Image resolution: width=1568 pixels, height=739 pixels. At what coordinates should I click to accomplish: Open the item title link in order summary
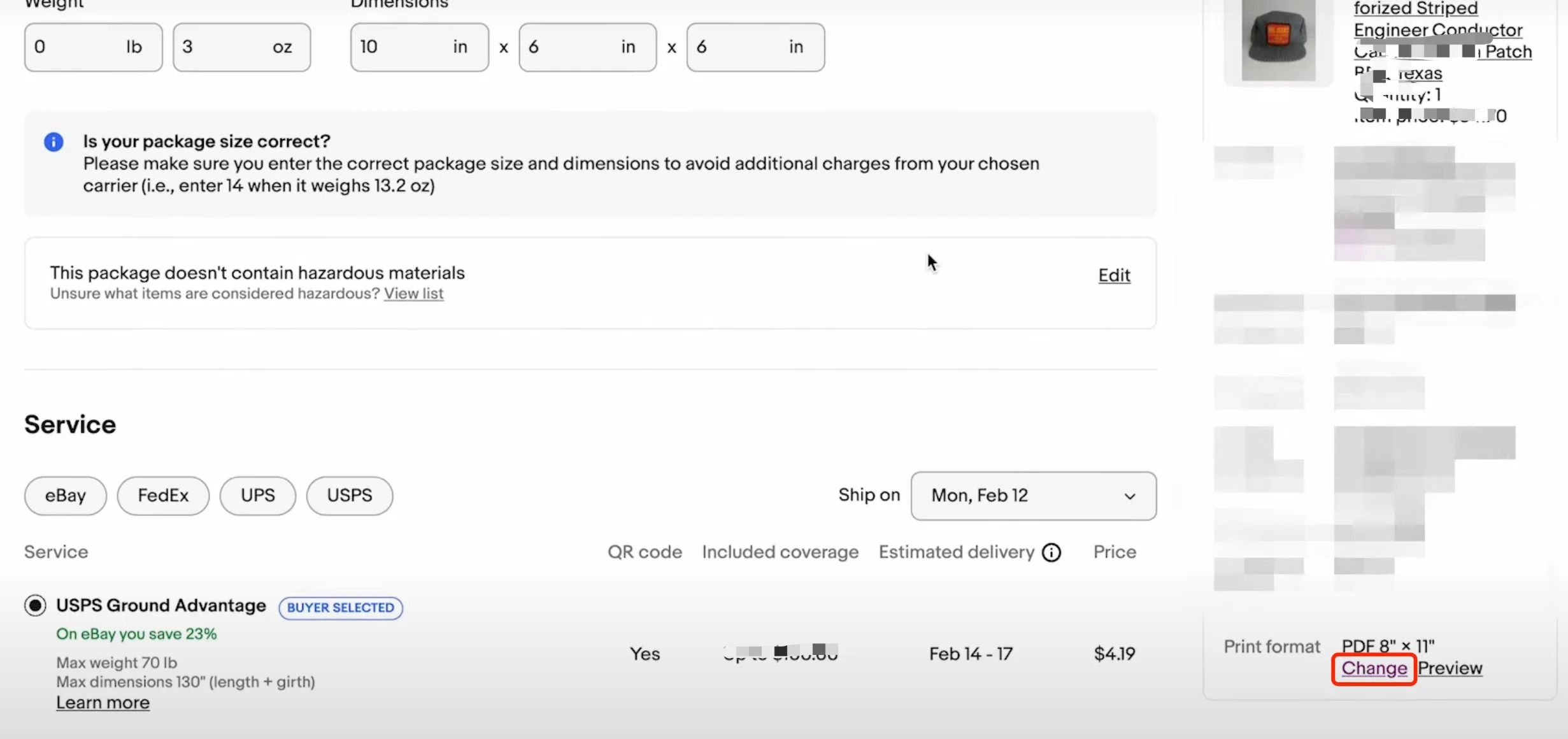tap(1437, 30)
